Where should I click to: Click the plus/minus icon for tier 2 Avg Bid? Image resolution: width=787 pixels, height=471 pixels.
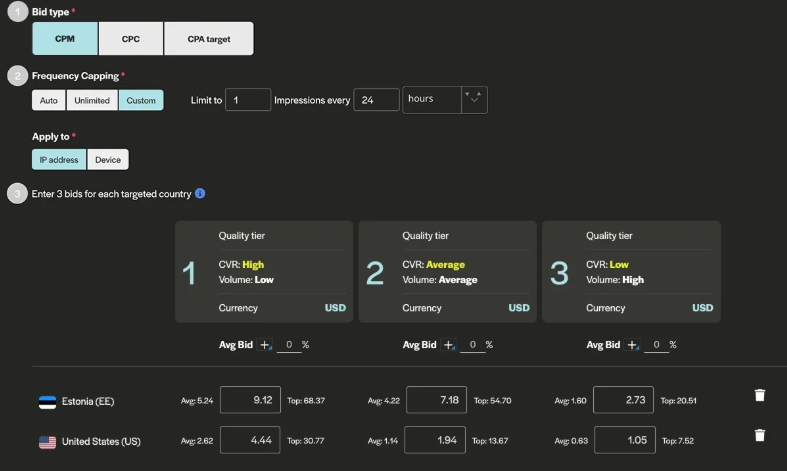click(449, 345)
